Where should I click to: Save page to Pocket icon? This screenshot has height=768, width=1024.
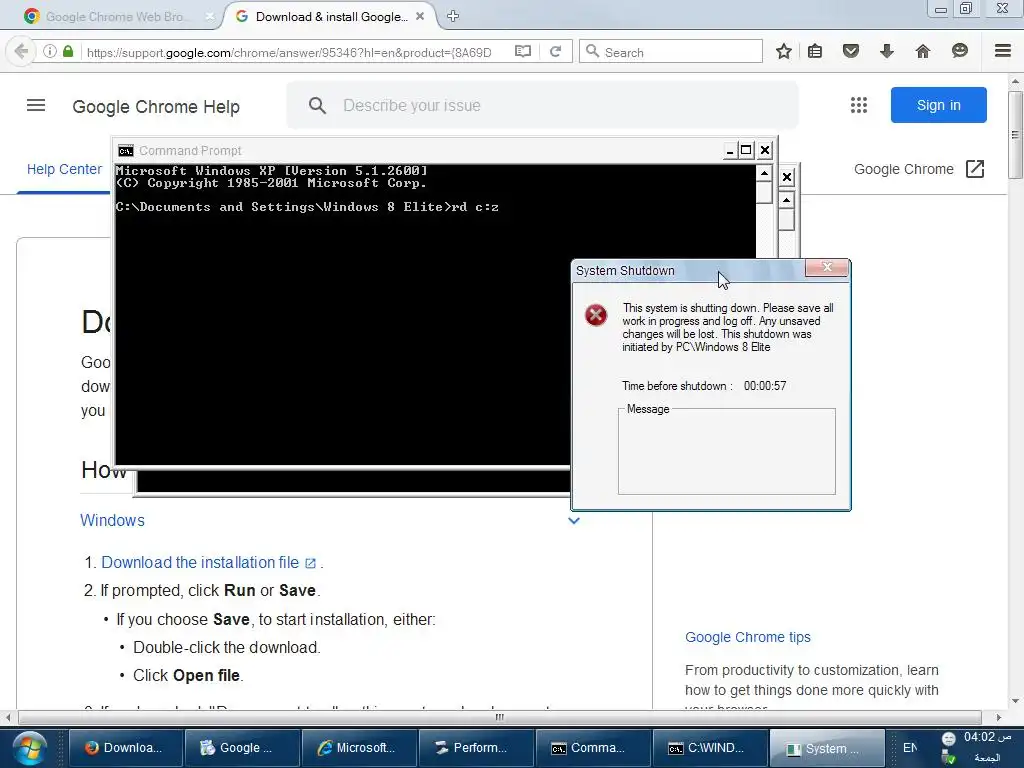point(851,51)
